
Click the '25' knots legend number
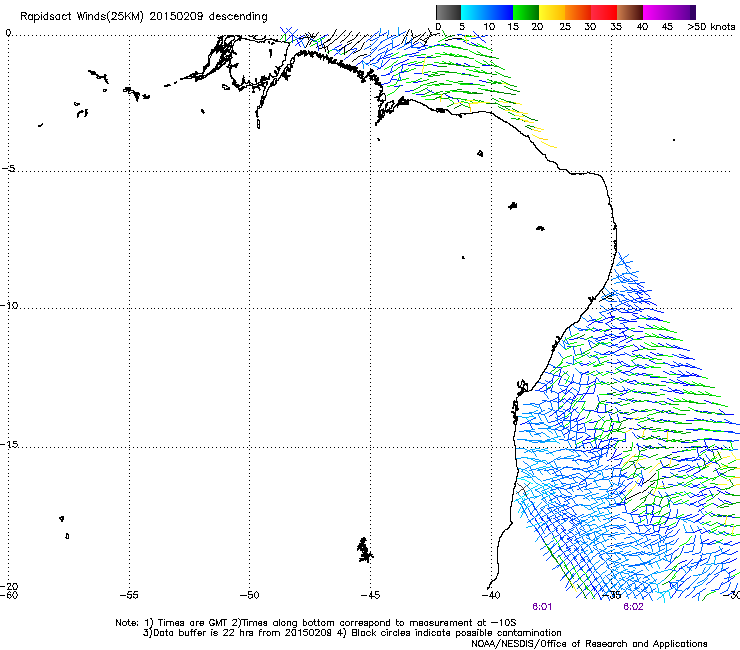pyautogui.click(x=565, y=27)
